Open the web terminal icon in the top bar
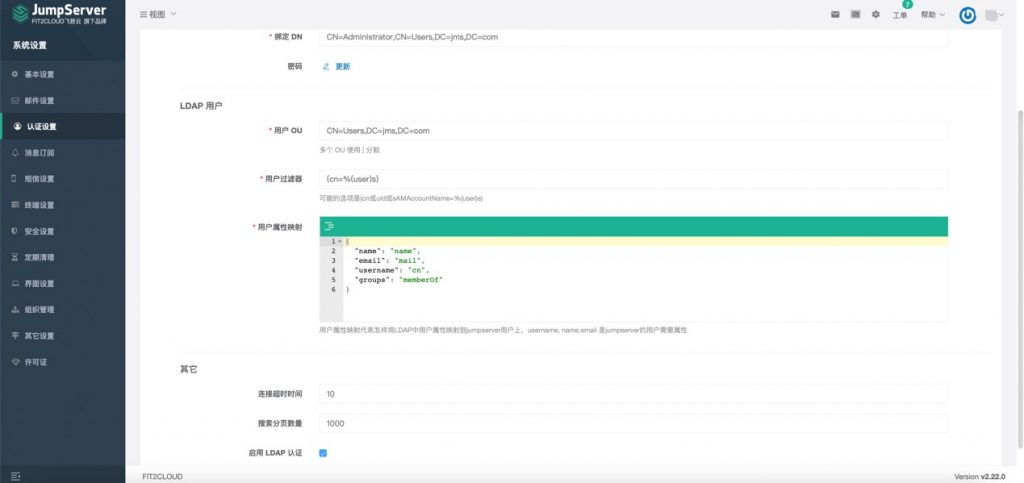The image size is (1024, 483). pos(855,14)
